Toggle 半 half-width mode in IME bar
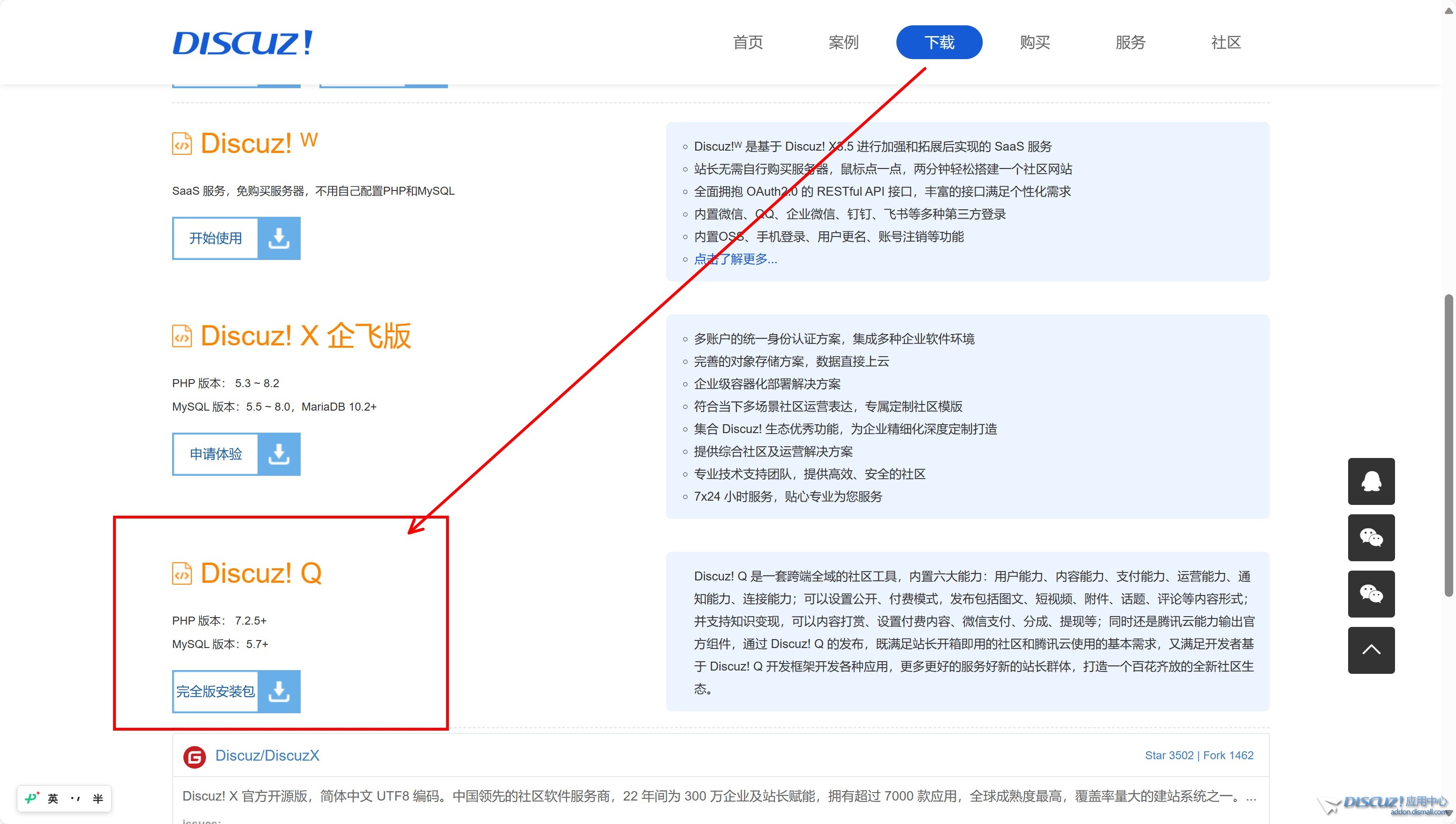 coord(98,799)
